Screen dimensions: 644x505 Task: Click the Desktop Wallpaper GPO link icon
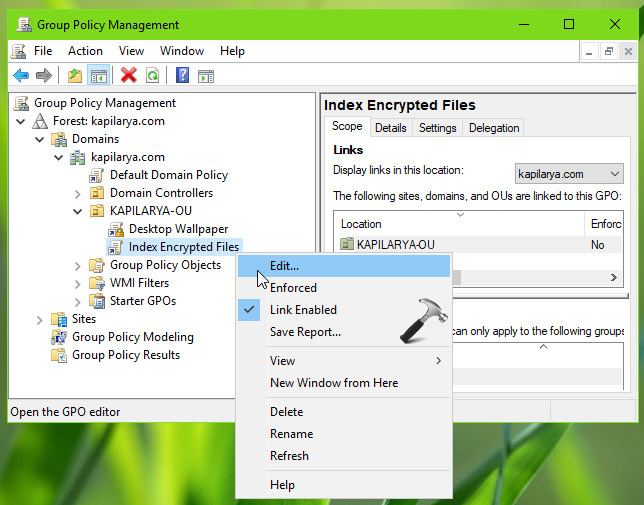tap(116, 229)
